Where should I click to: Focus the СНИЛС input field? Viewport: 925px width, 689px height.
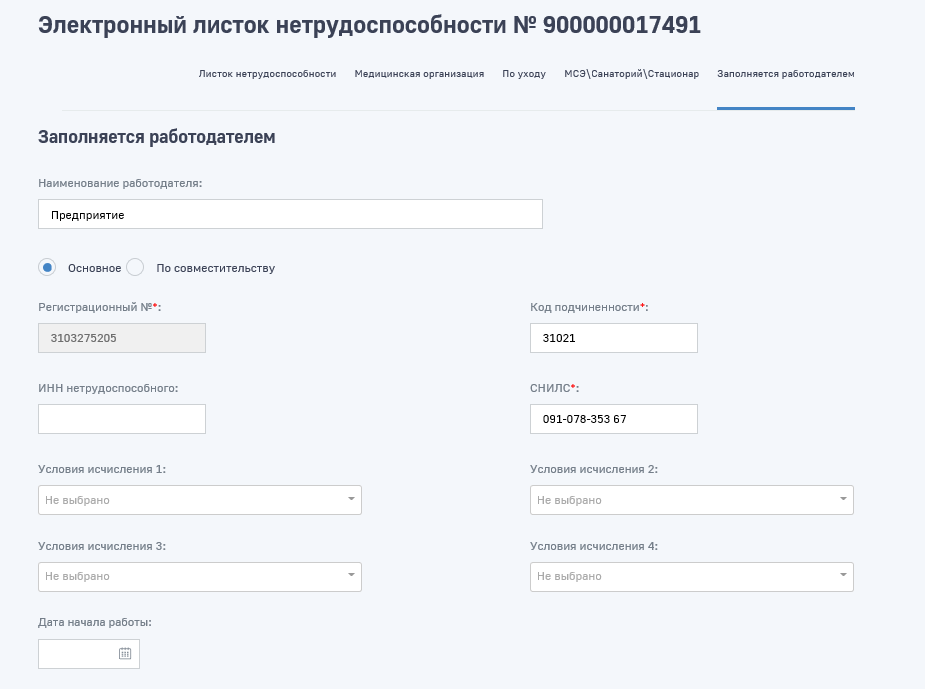[613, 419]
